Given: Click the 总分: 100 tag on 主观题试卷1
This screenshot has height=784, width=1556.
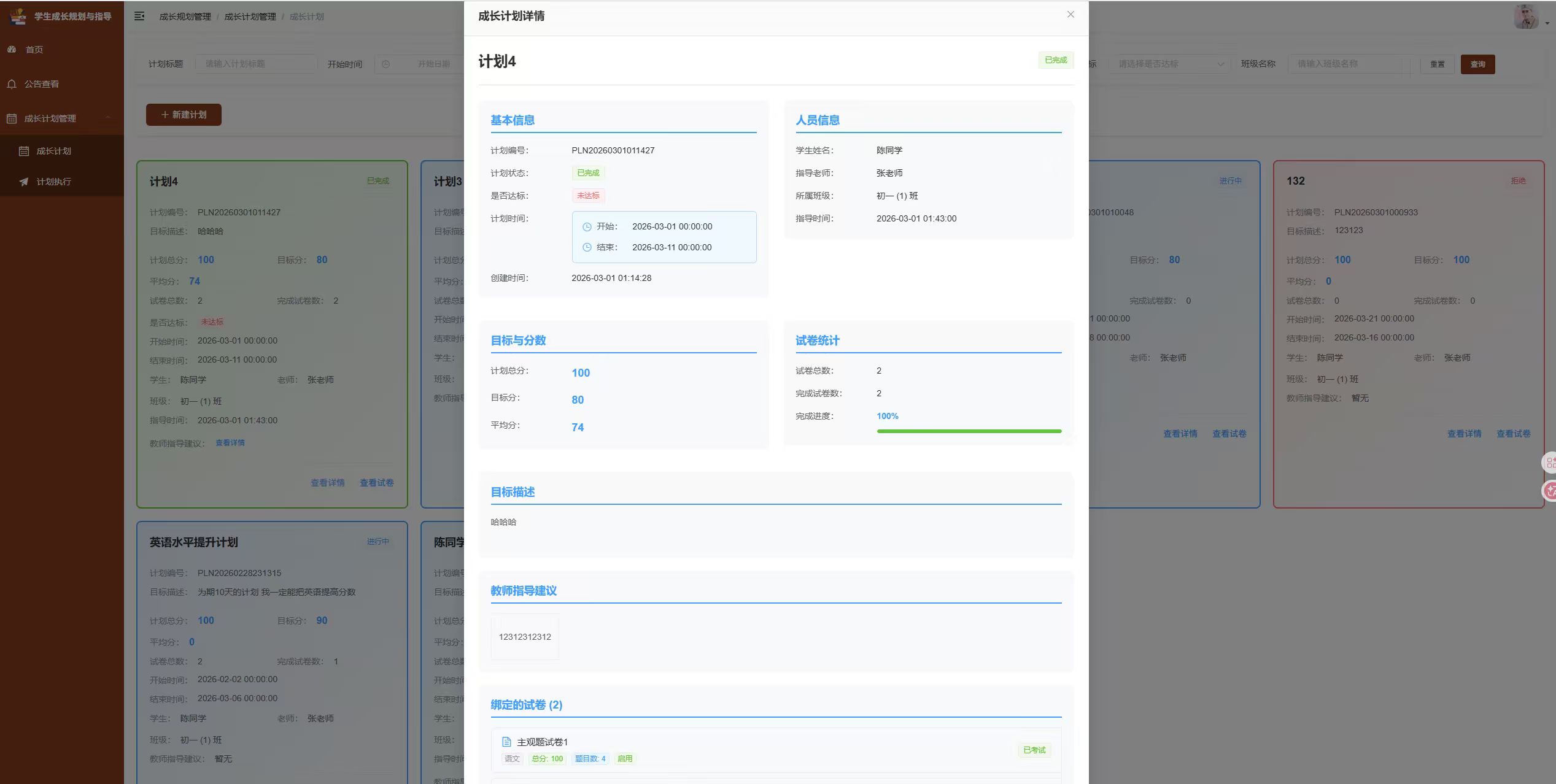Looking at the screenshot, I should click(x=547, y=759).
